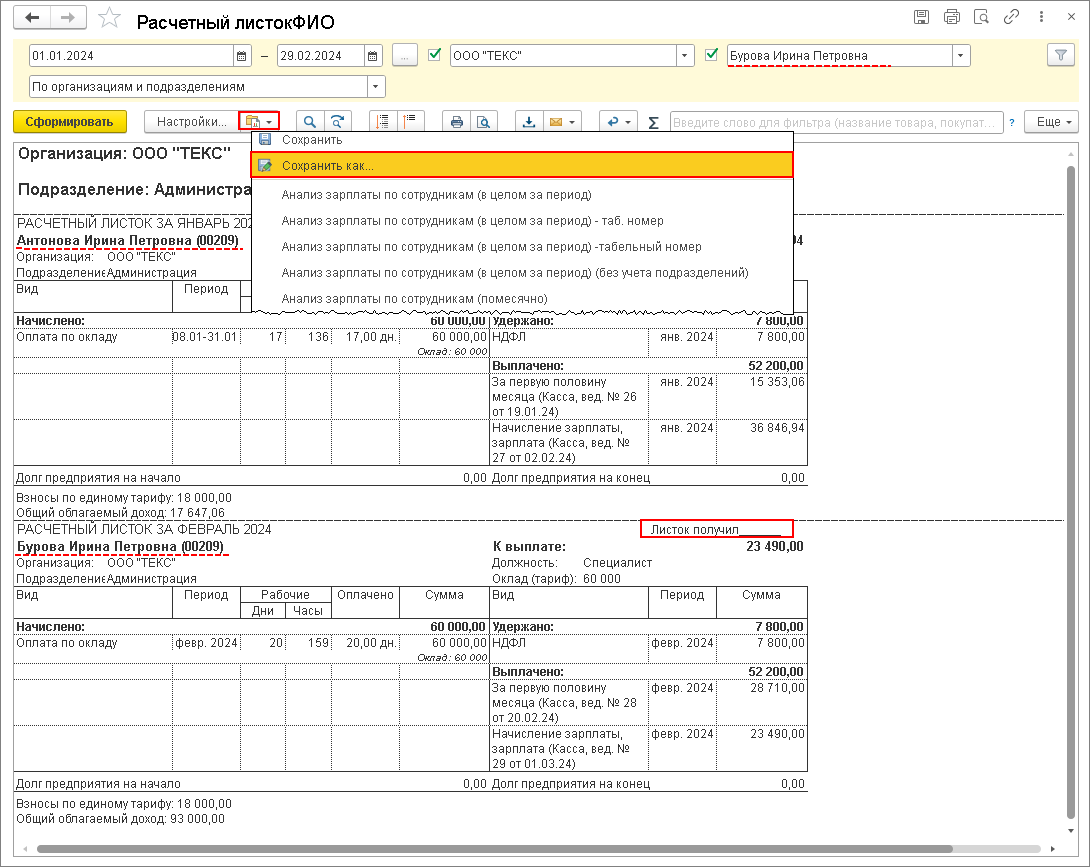1090x867 pixels.
Task: Click the save to disk icon in header
Action: pos(921,17)
